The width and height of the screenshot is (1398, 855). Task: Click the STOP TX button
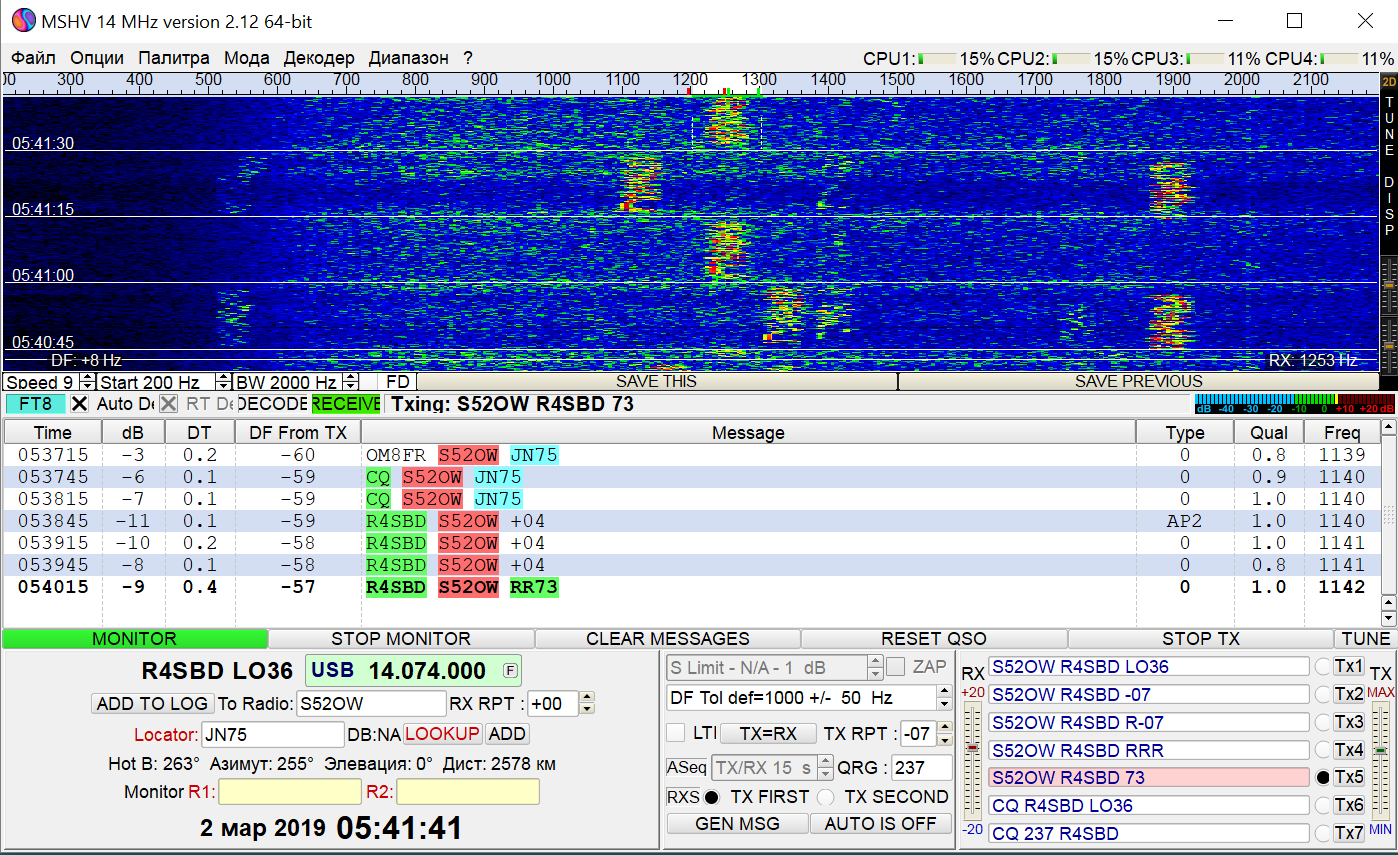1201,638
